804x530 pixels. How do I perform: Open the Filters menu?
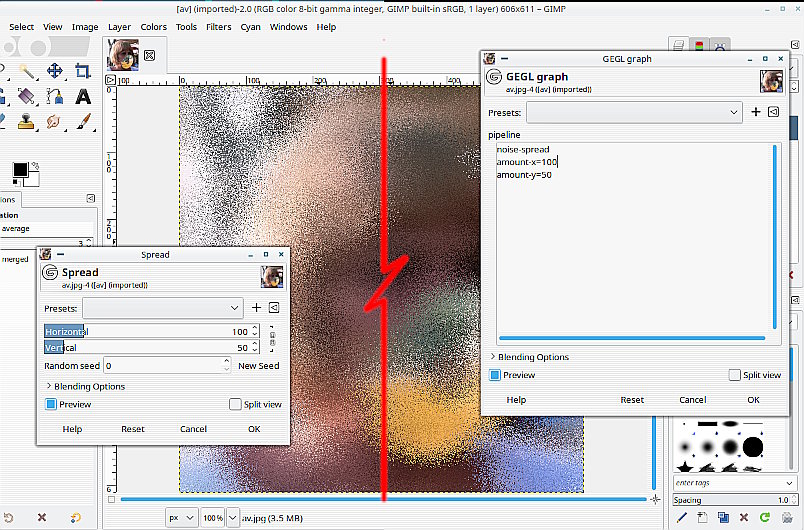coord(218,27)
